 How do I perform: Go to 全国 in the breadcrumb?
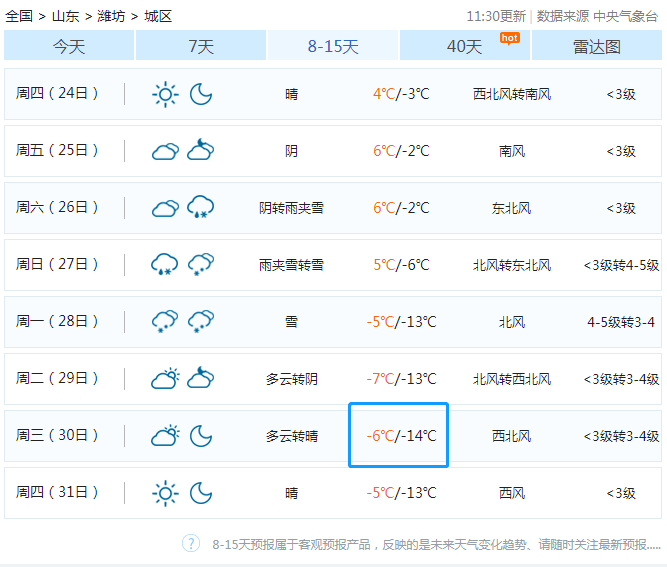pyautogui.click(x=19, y=16)
